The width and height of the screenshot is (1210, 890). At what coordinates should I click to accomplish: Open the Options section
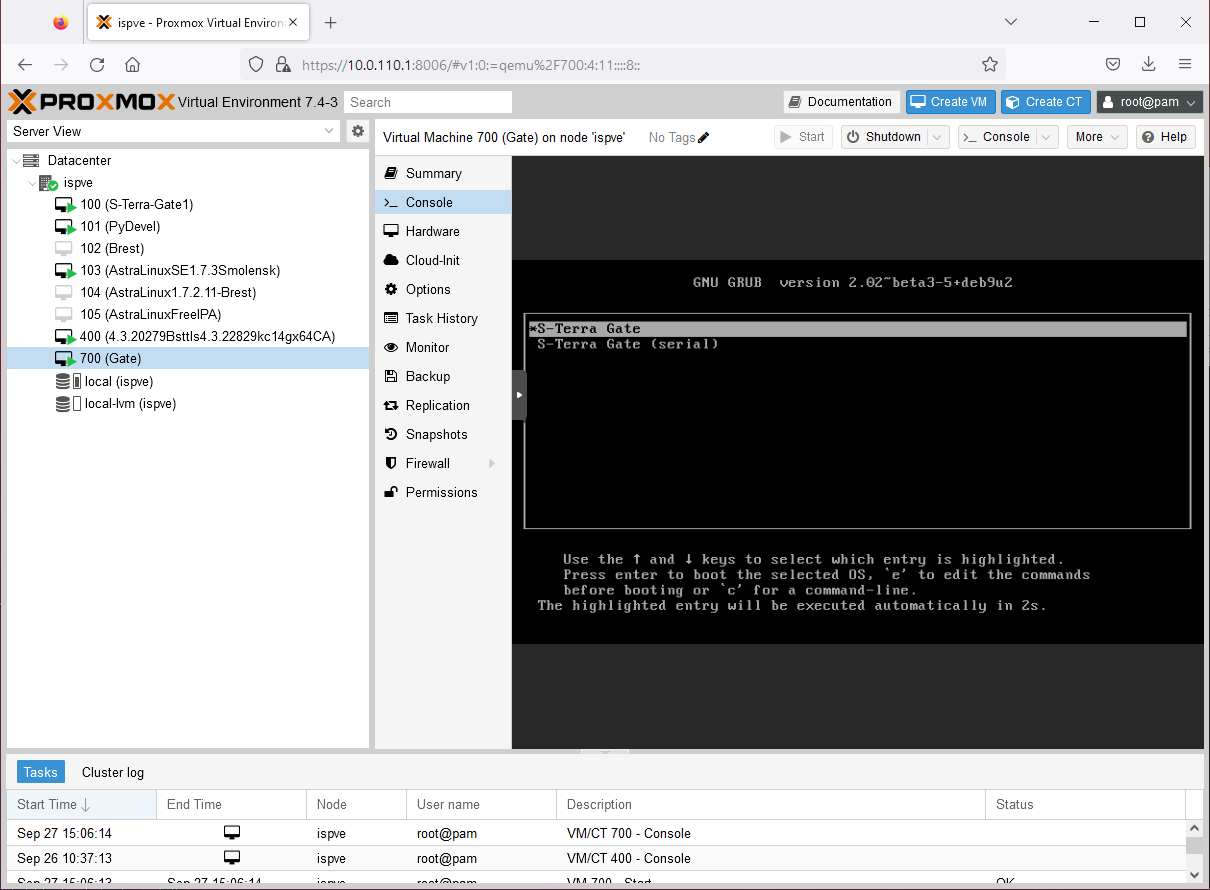(443, 289)
